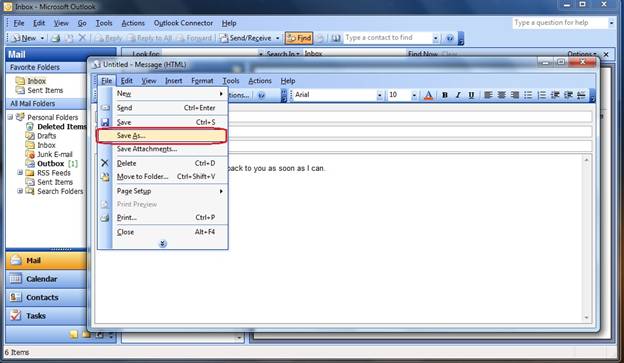Click the New mail message icon in Outlook toolbar
624x363 pixels.
[x=24, y=38]
